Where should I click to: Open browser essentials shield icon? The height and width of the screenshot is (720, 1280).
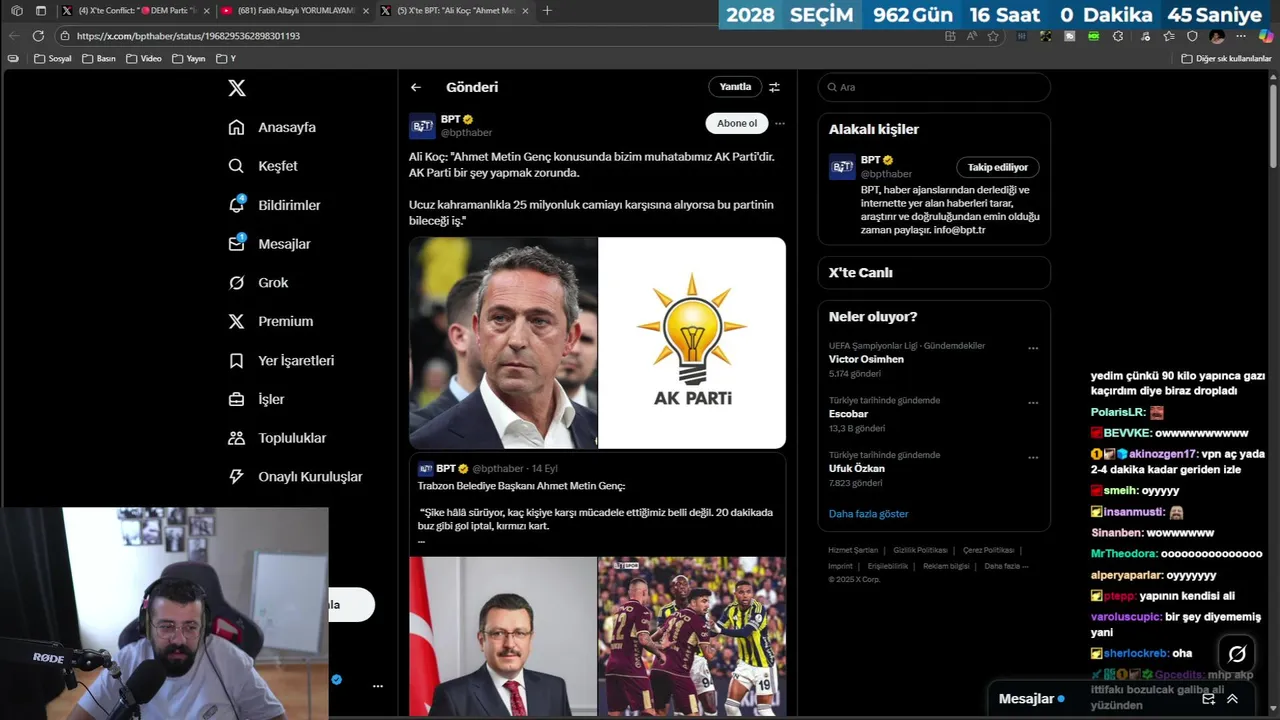[x=1192, y=36]
